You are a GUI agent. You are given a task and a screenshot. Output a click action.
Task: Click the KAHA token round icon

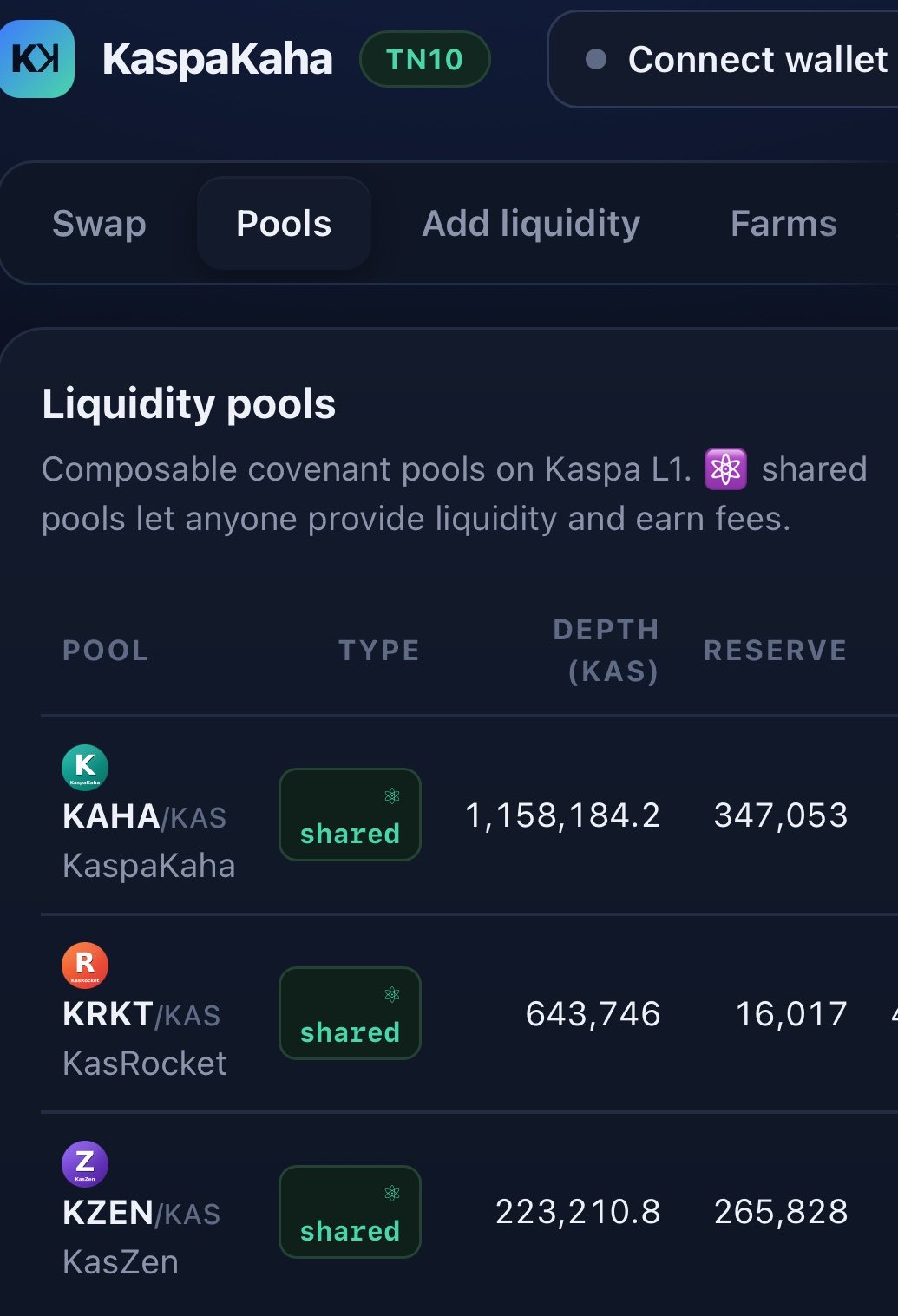tap(85, 768)
